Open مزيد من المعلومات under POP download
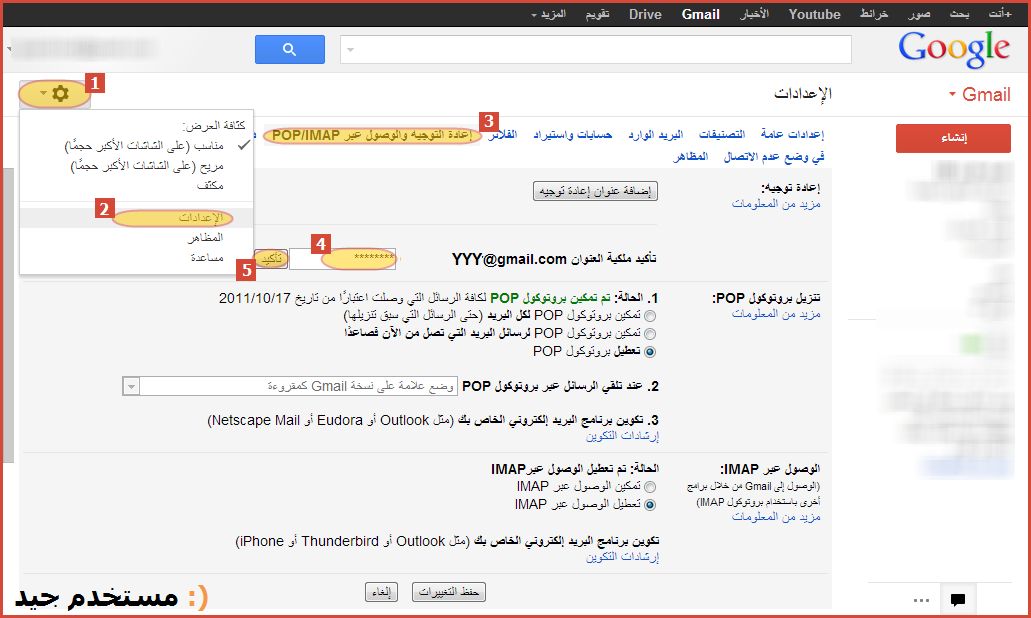Viewport: 1031px width, 618px height. (777, 314)
